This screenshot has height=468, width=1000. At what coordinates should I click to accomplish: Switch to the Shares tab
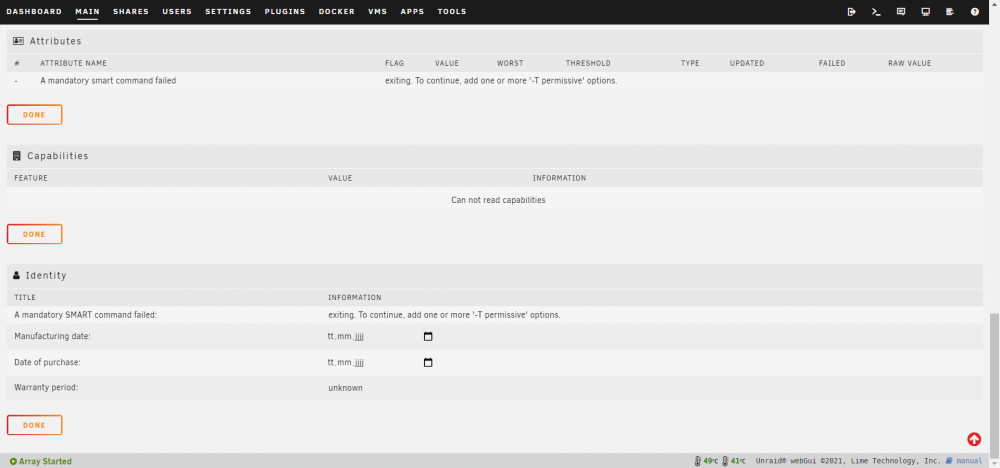pos(131,11)
